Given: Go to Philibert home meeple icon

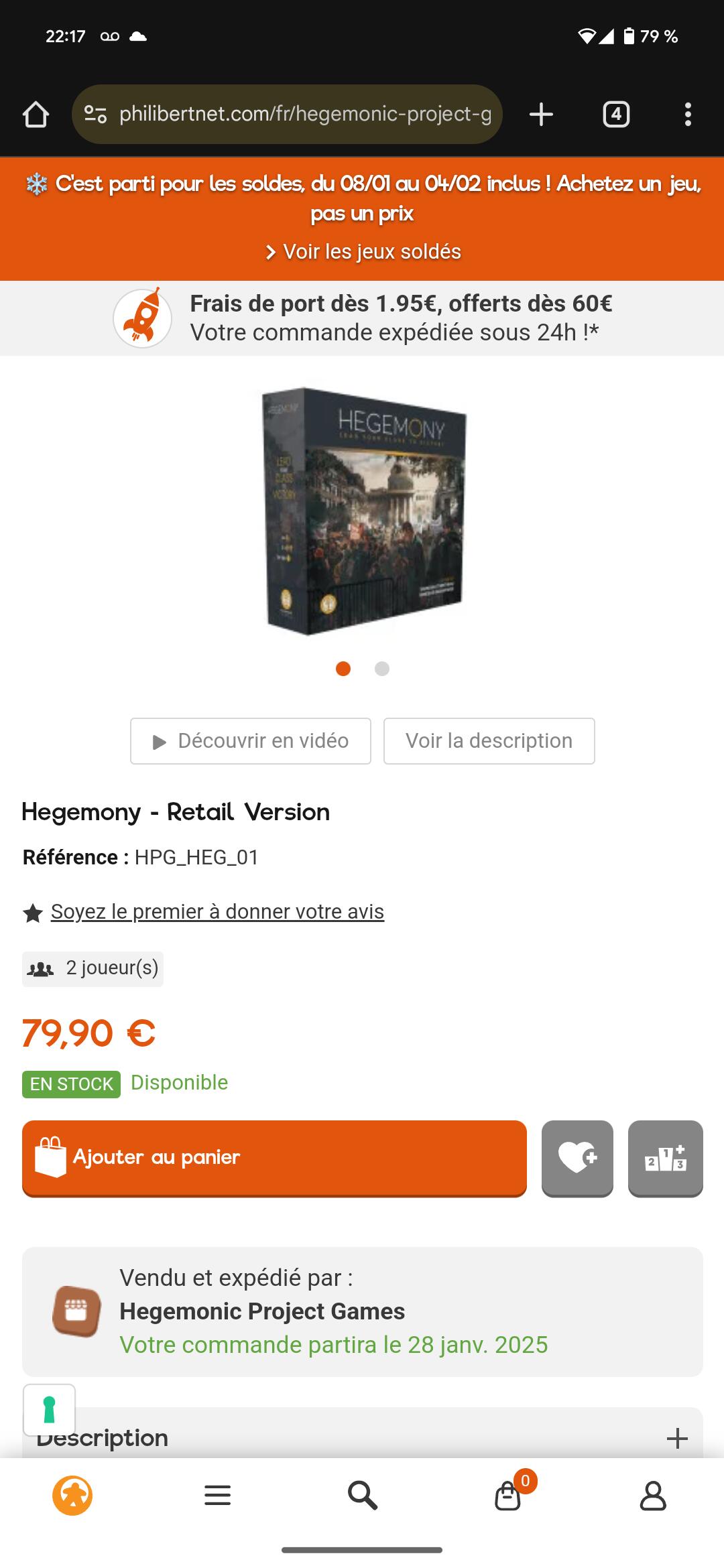Looking at the screenshot, I should click(72, 1495).
